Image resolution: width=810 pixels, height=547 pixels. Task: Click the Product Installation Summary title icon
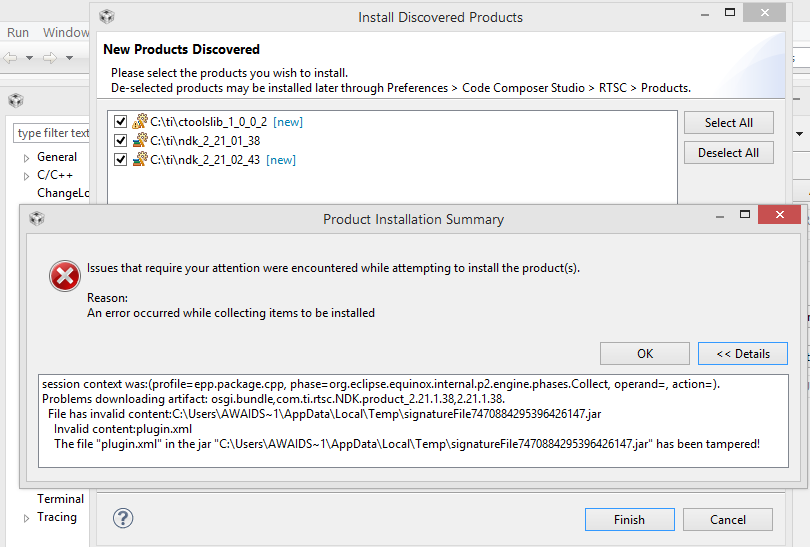coord(37,219)
